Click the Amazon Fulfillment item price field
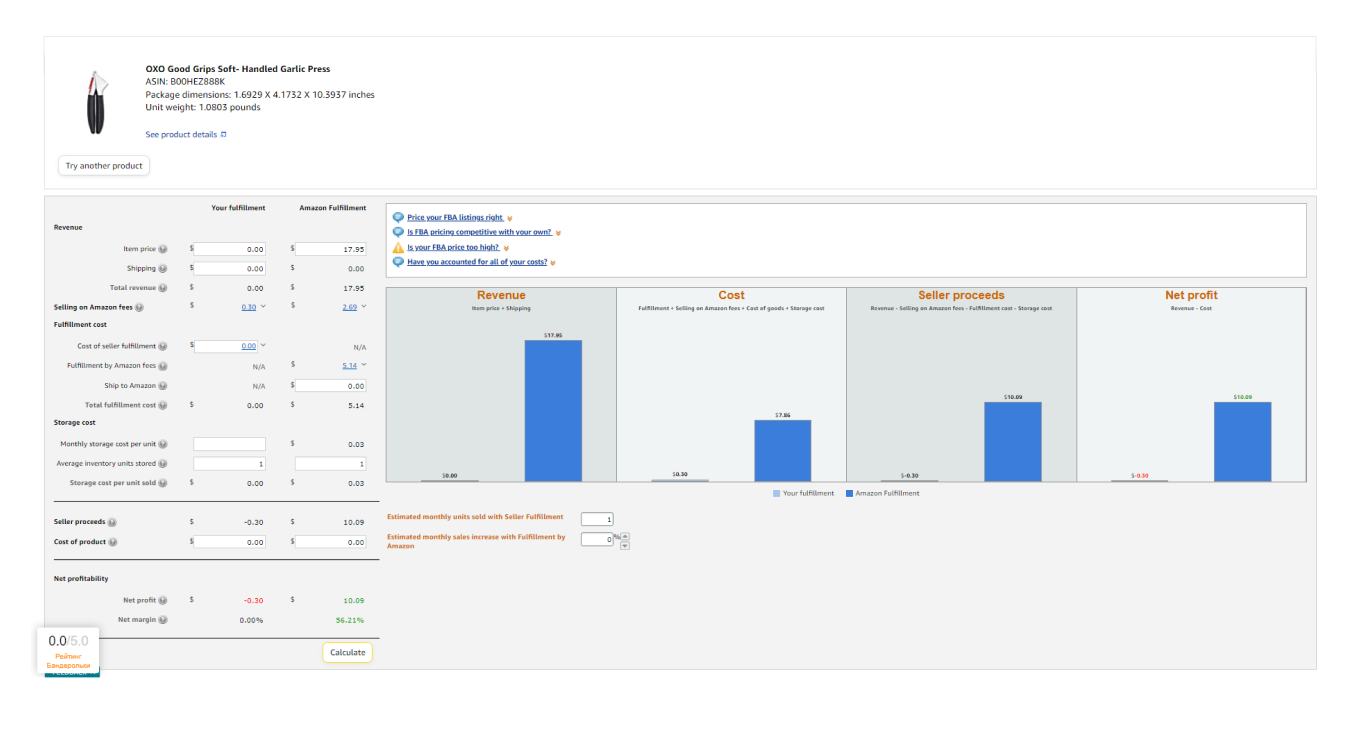Viewport: 1360px width, 735px height. 331,249
